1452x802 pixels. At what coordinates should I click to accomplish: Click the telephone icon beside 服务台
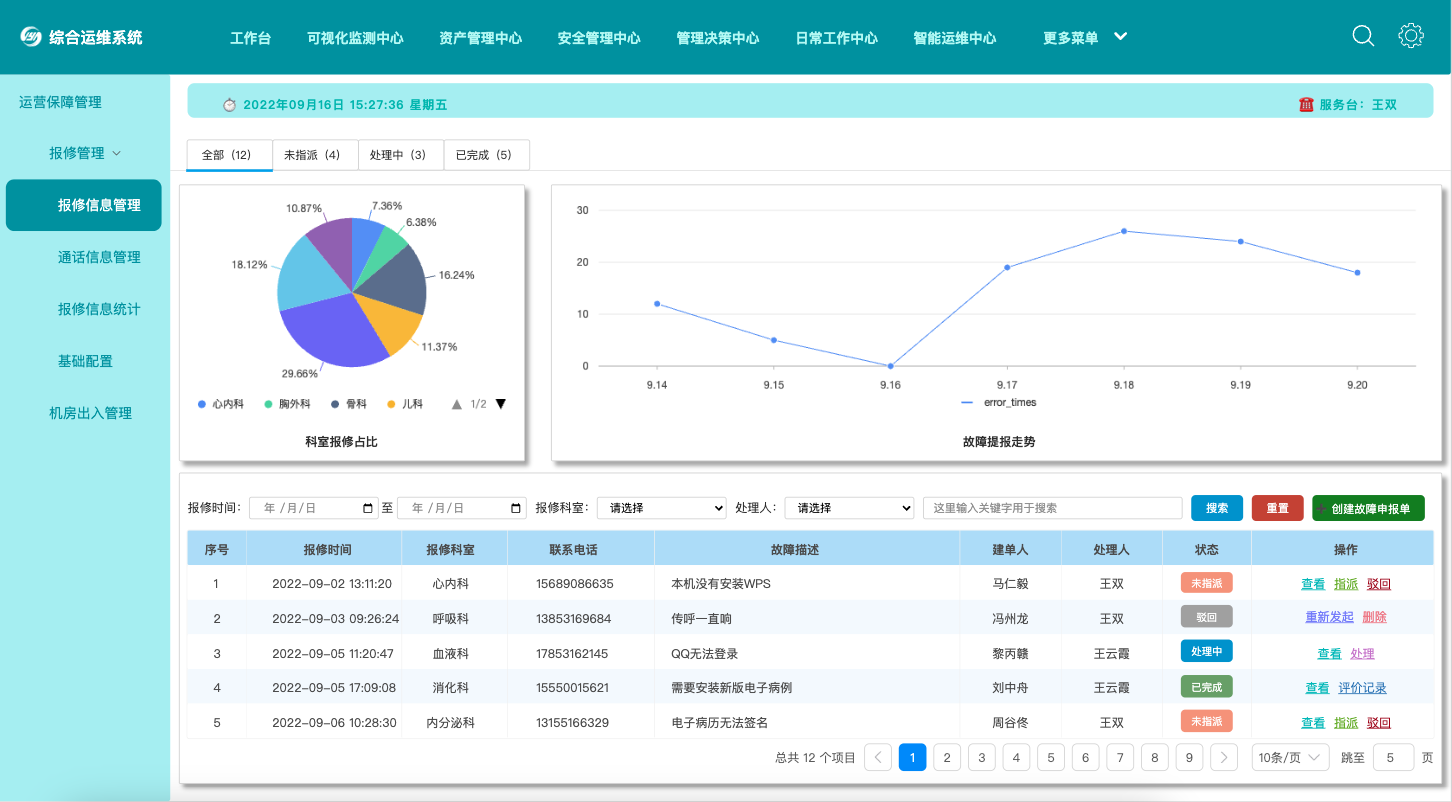coord(1306,104)
